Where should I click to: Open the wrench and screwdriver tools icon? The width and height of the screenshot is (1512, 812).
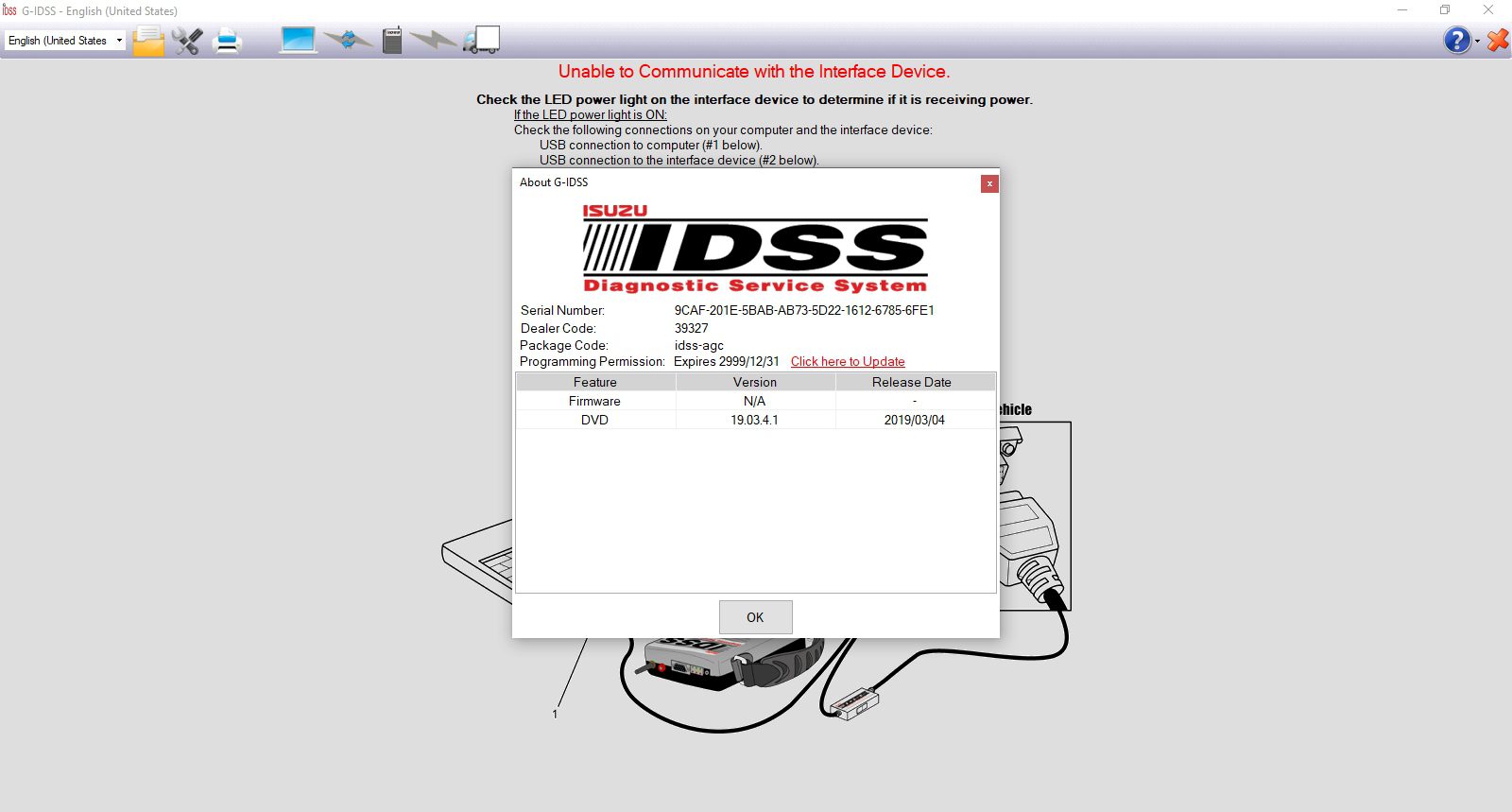tap(187, 41)
